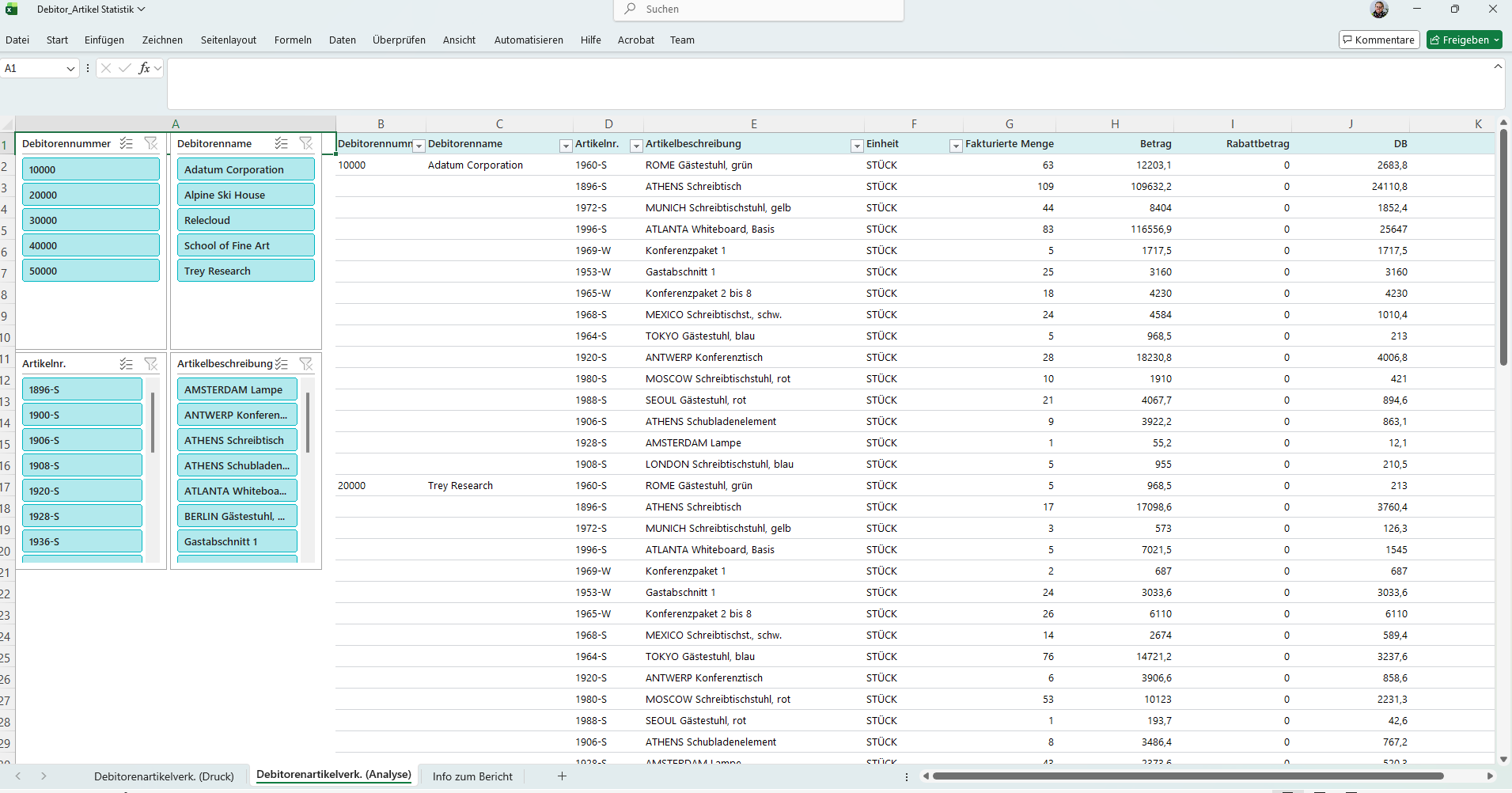
Task: Toggle slicer item 30000
Action: click(x=91, y=220)
